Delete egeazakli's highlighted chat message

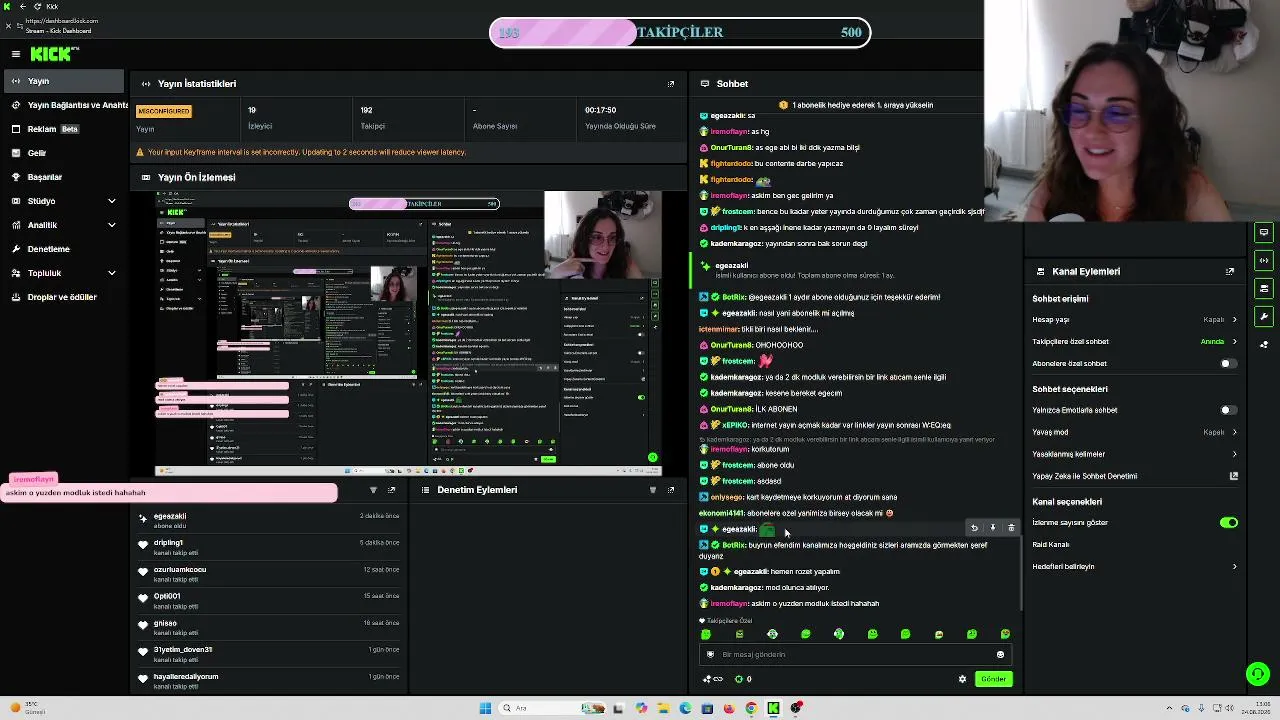(x=1011, y=528)
